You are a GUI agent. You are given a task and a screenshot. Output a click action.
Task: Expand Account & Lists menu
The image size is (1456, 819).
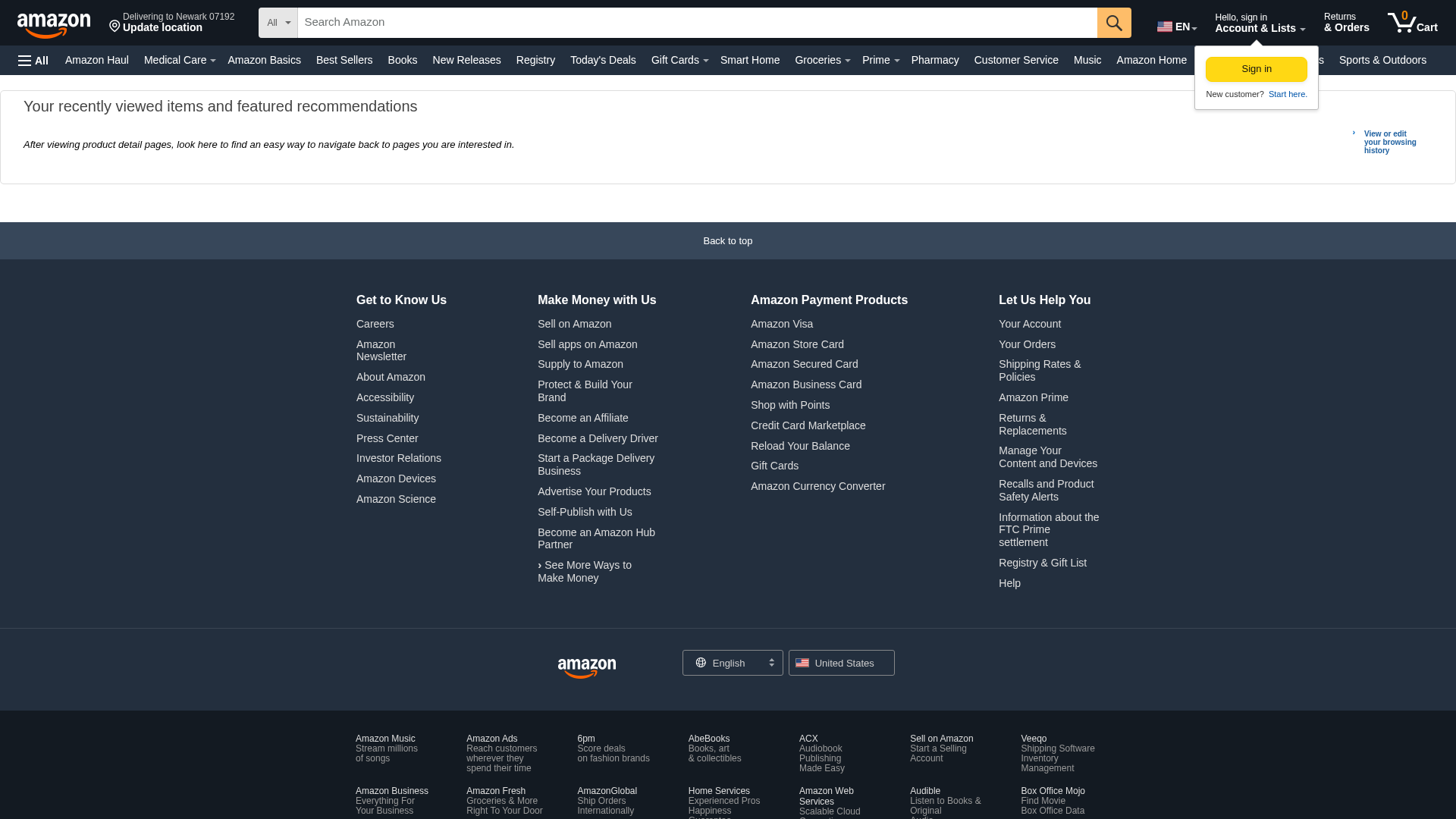point(1260,23)
